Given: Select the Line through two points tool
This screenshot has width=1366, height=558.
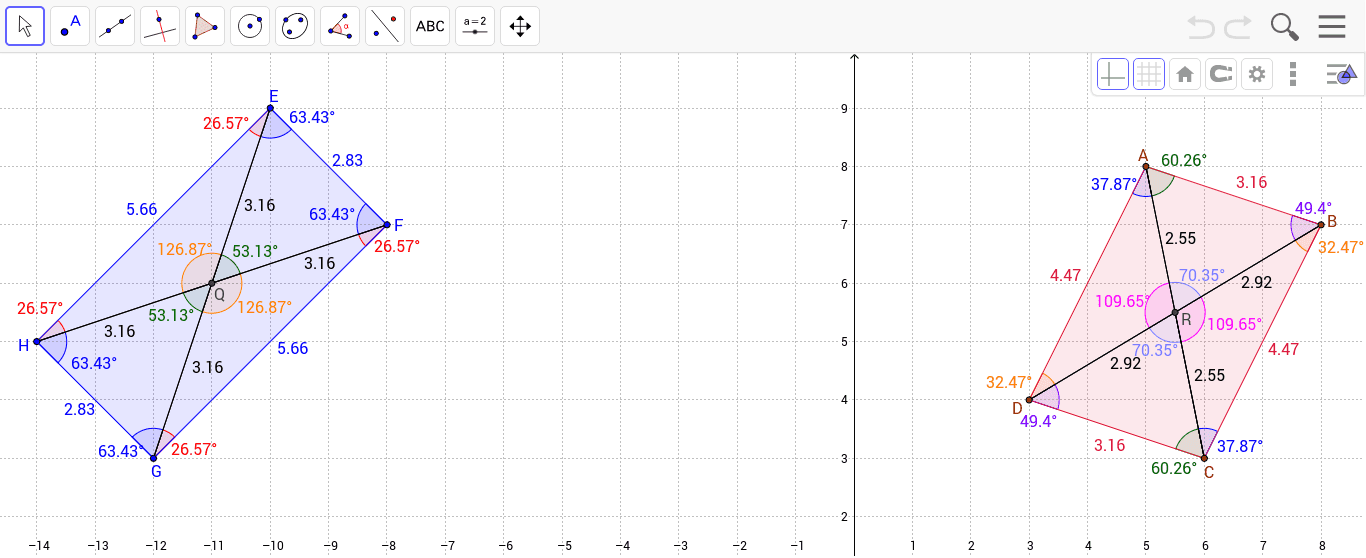Looking at the screenshot, I should (x=115, y=26).
